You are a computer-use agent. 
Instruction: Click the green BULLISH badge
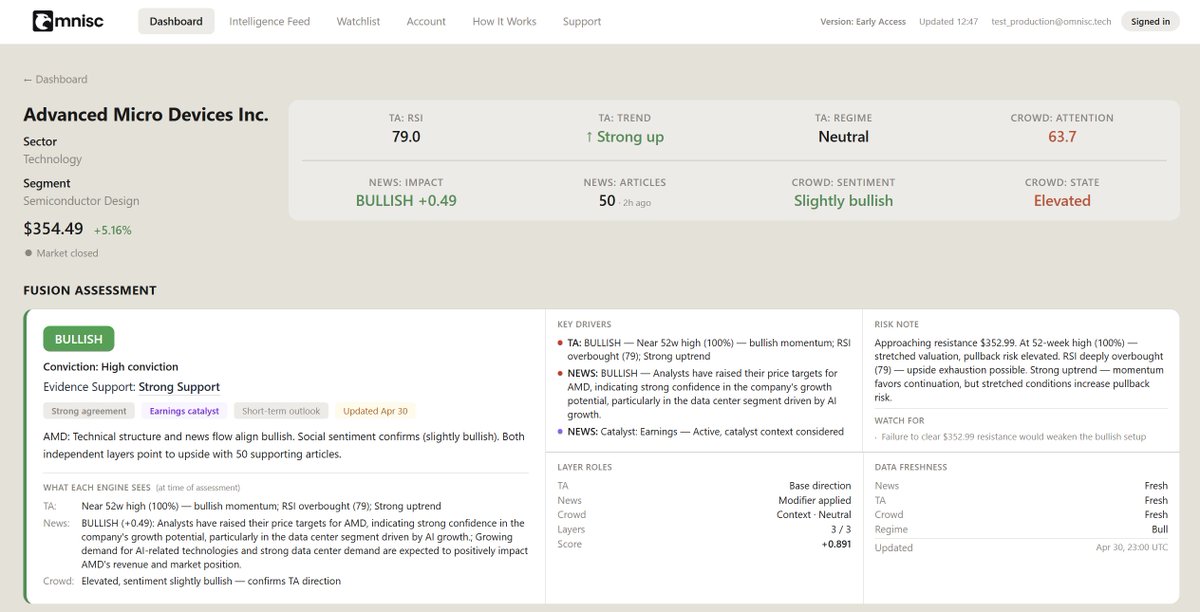pos(79,339)
